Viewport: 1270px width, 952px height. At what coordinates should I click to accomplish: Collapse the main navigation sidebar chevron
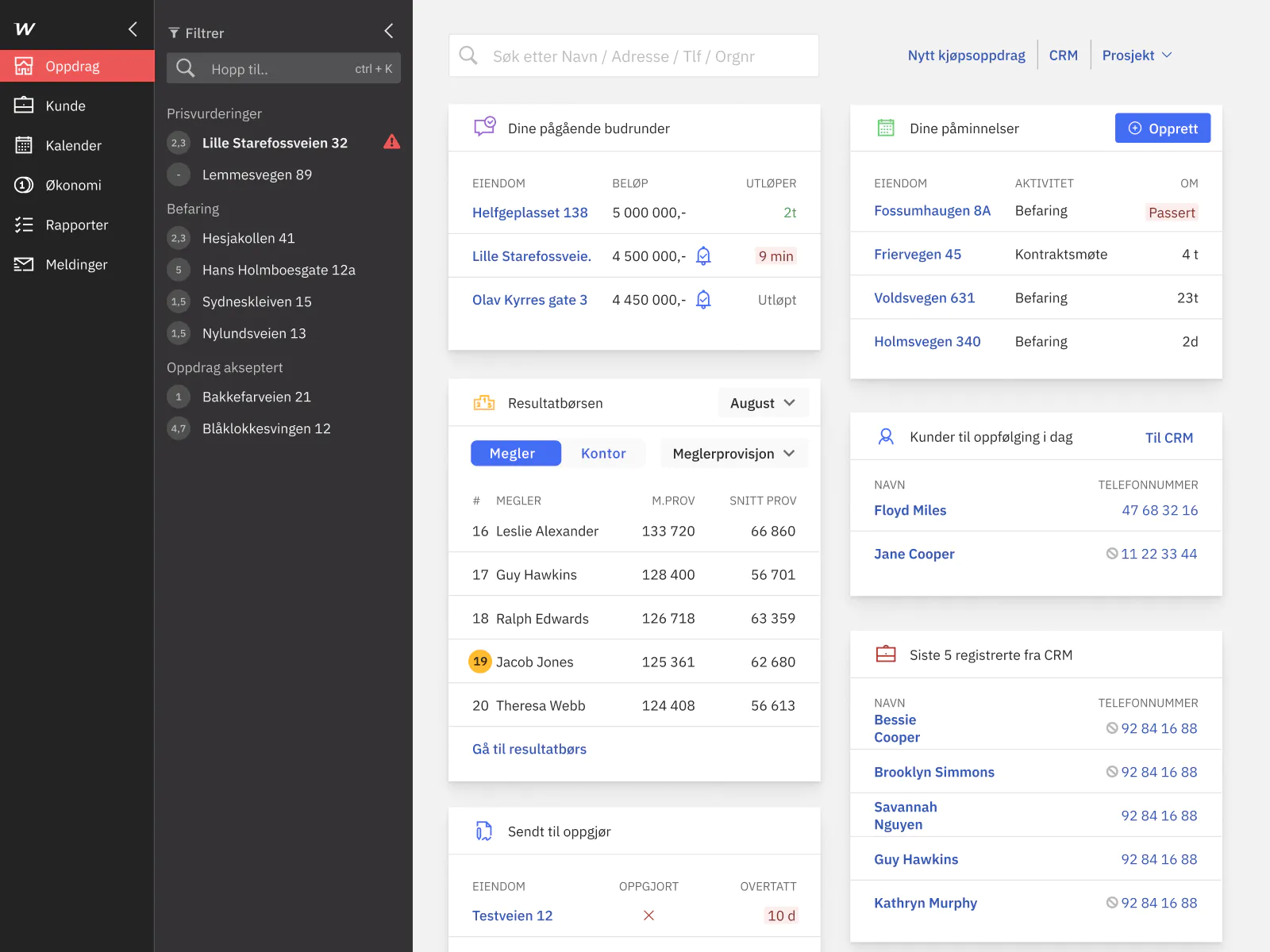click(133, 29)
